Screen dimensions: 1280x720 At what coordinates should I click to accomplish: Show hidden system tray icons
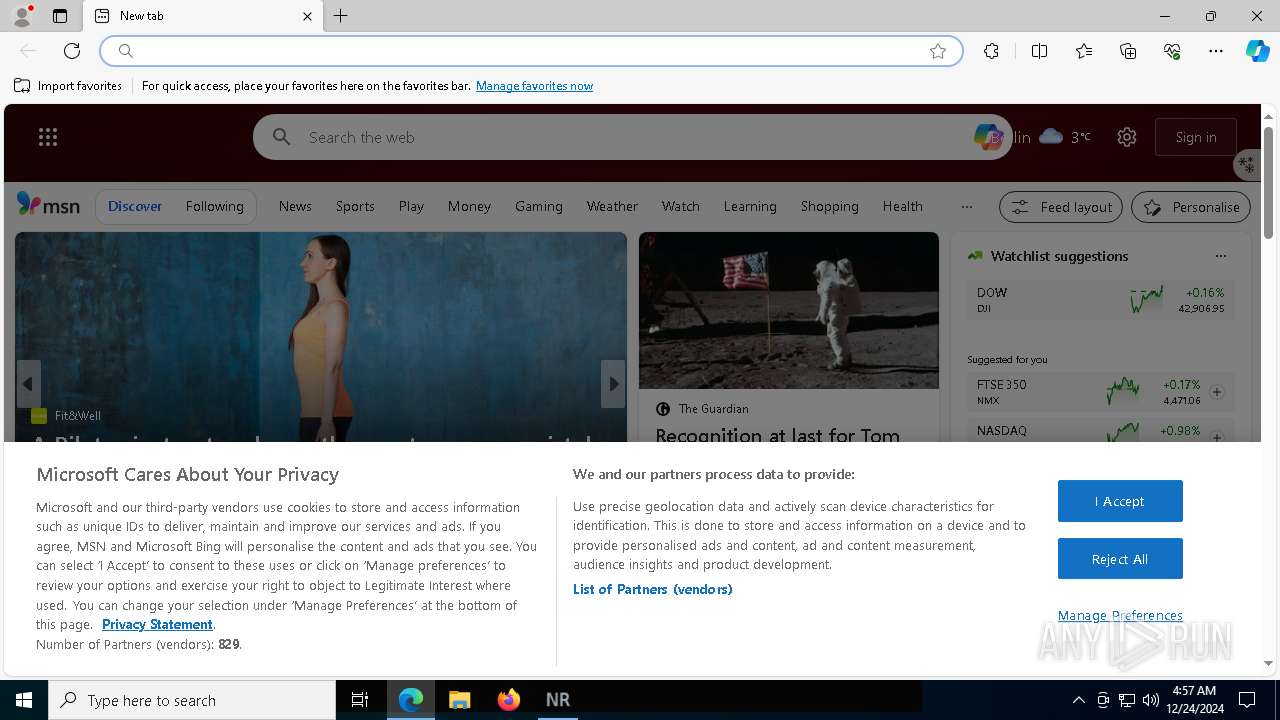tap(1078, 700)
